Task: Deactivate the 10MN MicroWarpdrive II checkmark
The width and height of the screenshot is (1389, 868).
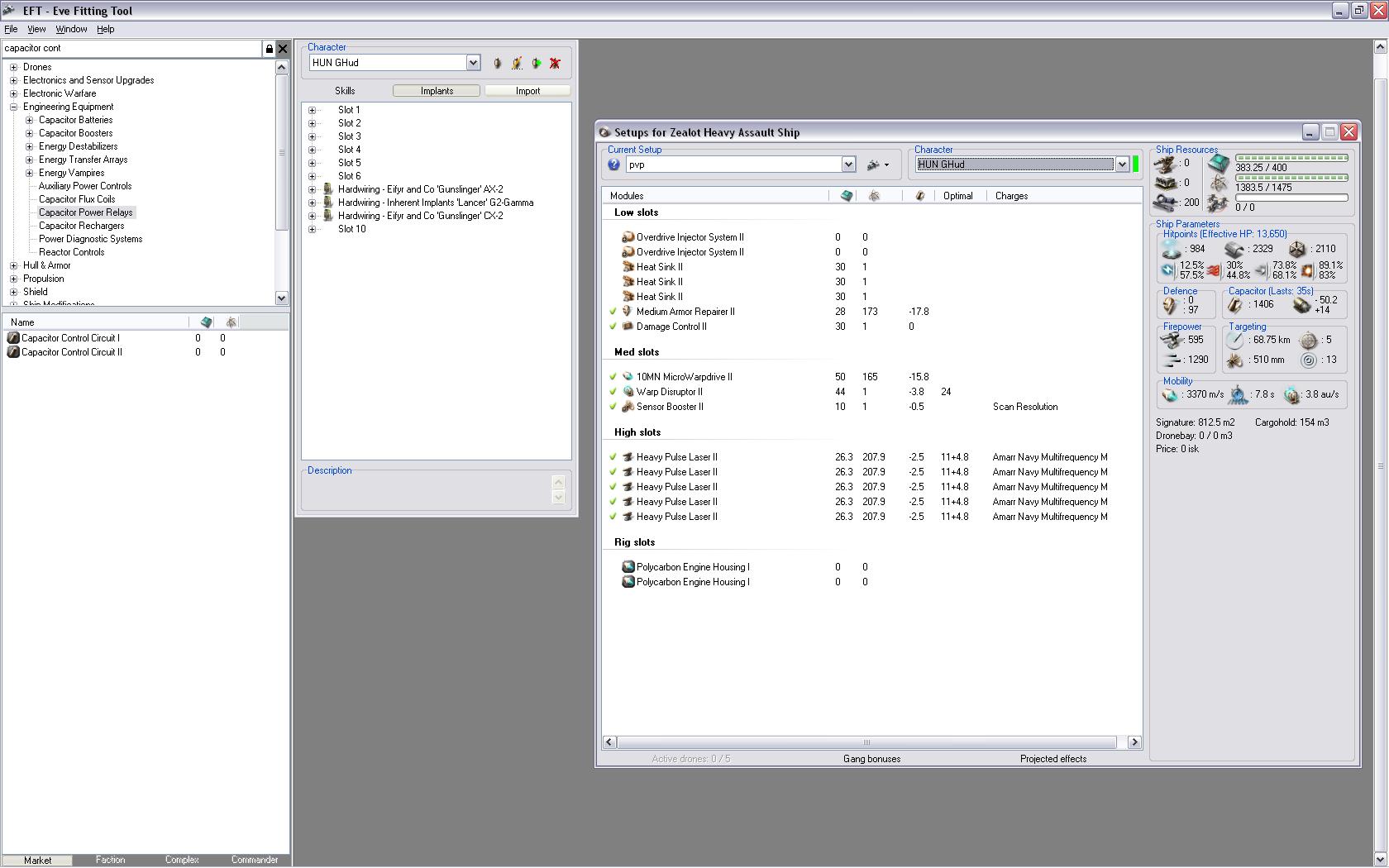Action: click(x=613, y=377)
